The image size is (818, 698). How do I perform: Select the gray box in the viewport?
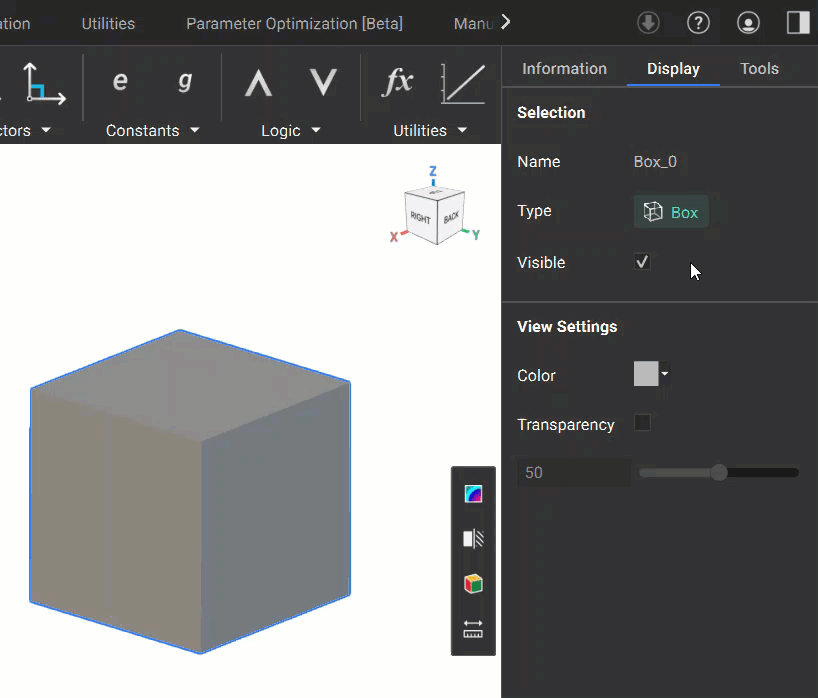pyautogui.click(x=190, y=491)
